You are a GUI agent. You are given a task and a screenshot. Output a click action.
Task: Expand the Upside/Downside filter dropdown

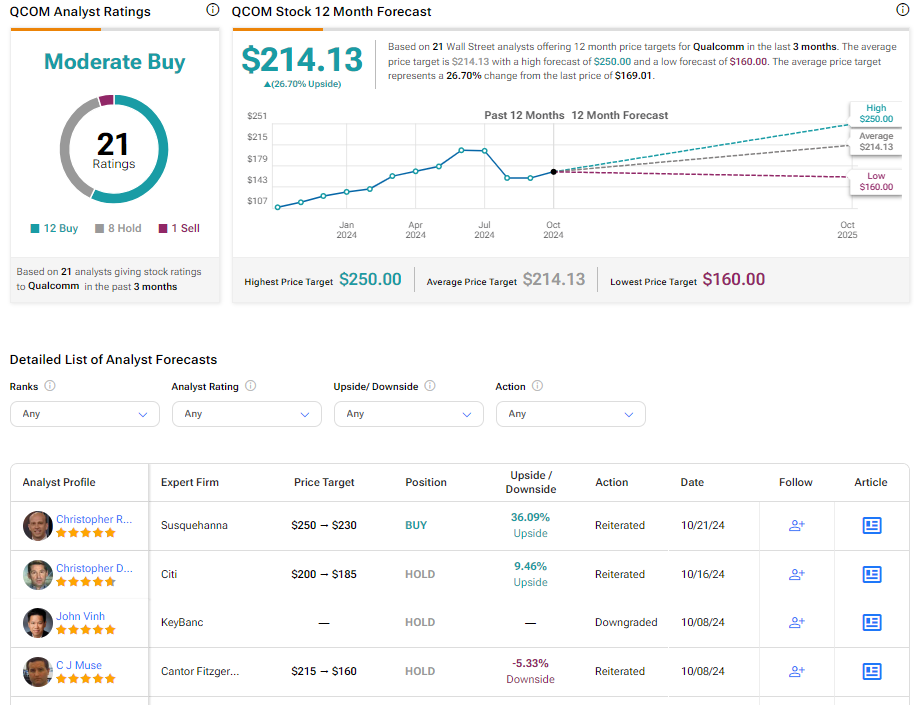pos(408,414)
